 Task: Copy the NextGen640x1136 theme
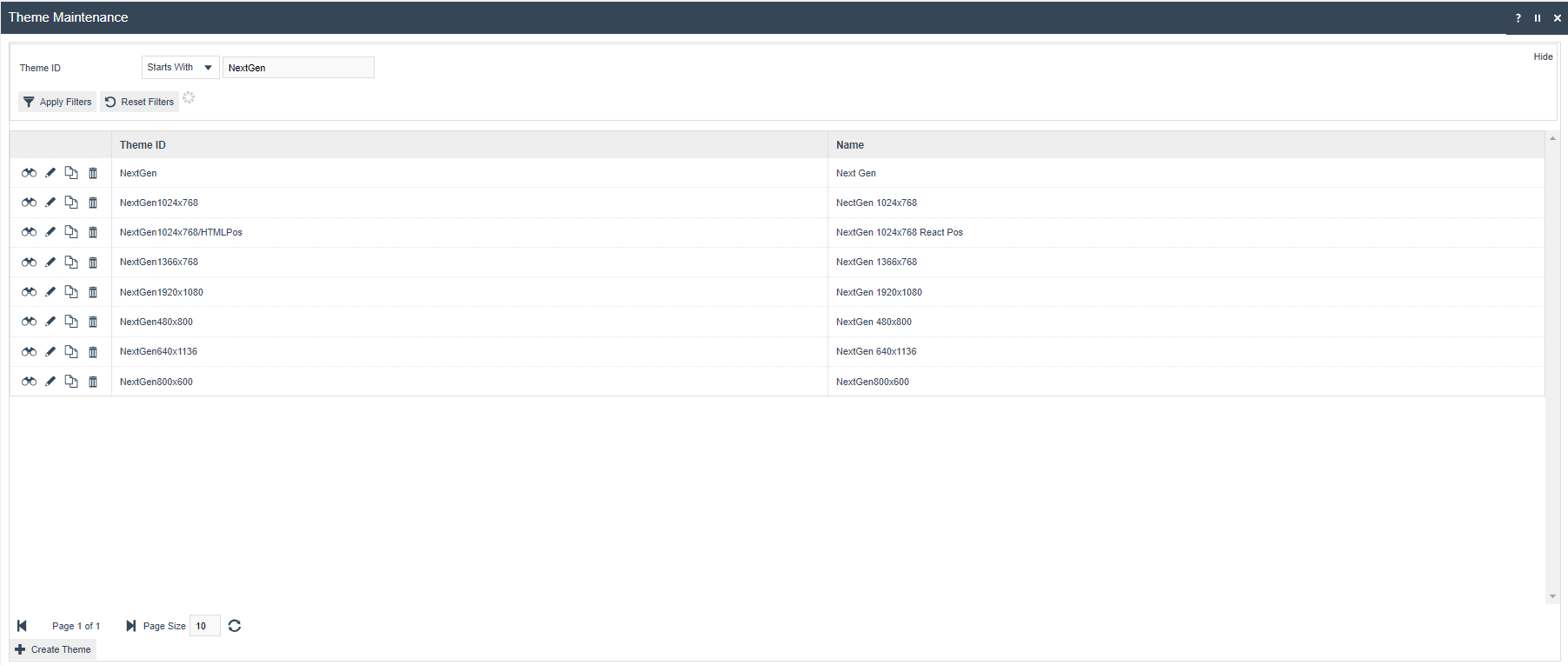pos(71,351)
